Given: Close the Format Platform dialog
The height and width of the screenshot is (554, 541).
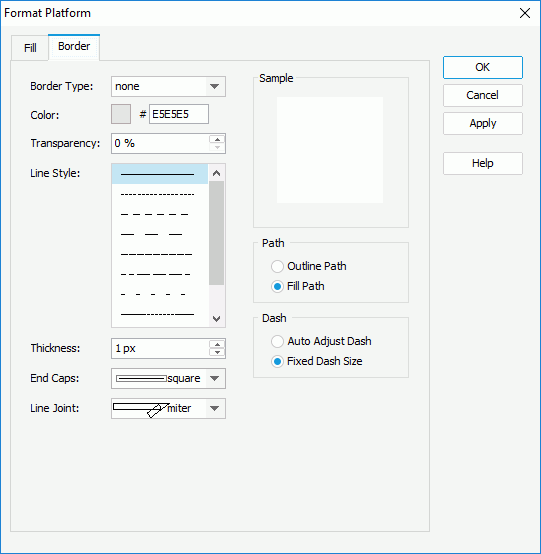Looking at the screenshot, I should [525, 13].
